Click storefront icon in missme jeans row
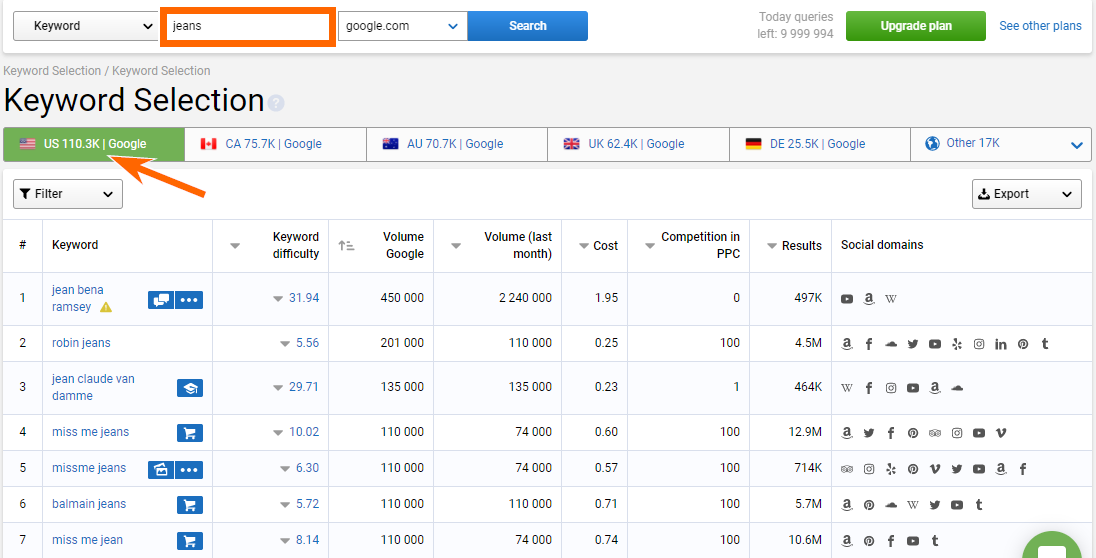Screen dimensions: 1096x558 click(161, 469)
